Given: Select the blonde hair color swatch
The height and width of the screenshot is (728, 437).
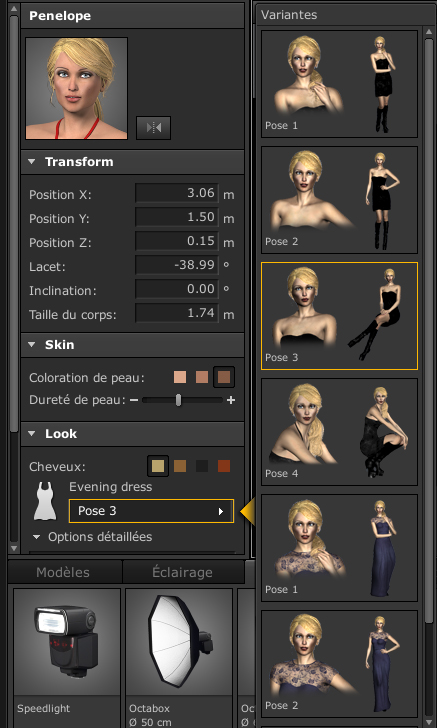Looking at the screenshot, I should click(x=158, y=466).
